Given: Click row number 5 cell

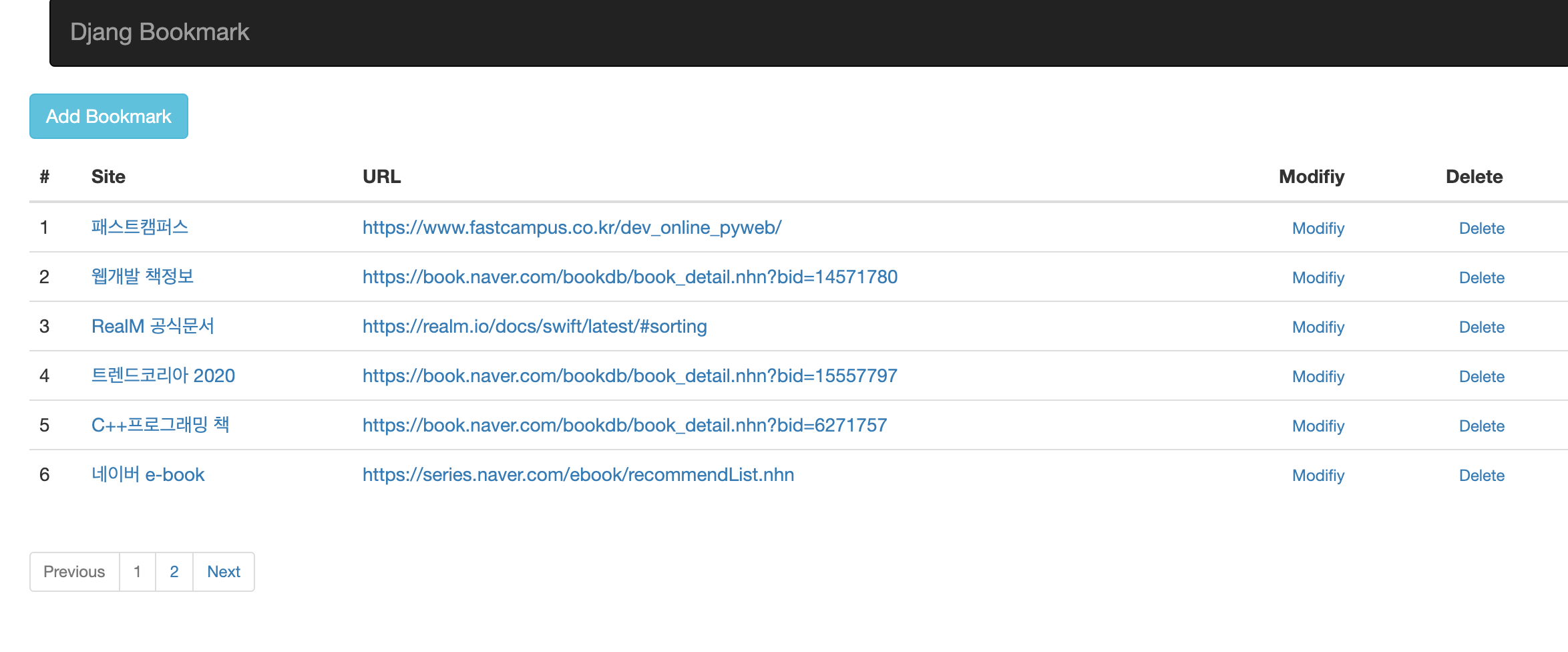Looking at the screenshot, I should [x=44, y=426].
